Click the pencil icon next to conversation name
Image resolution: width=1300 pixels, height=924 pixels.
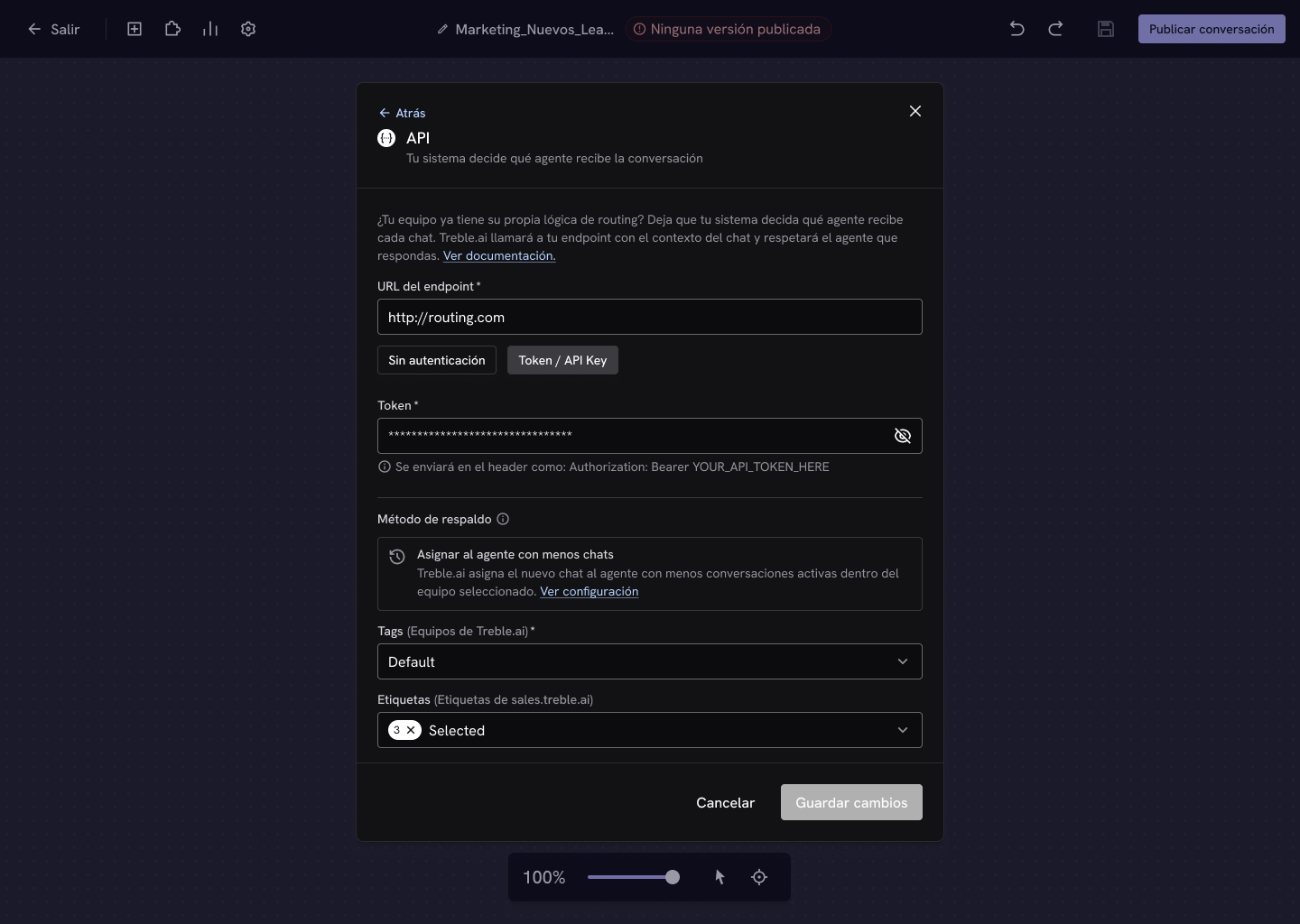442,29
